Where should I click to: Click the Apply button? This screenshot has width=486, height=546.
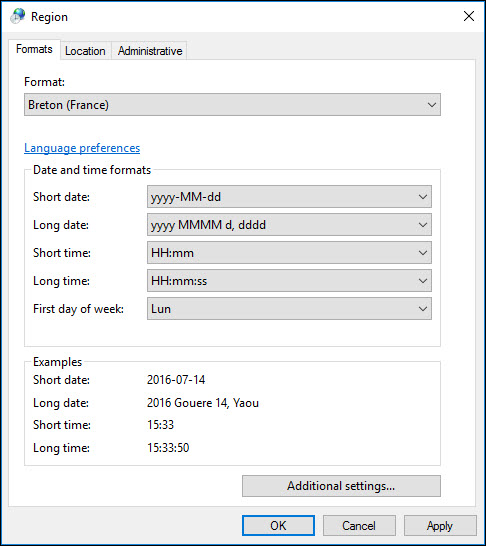click(x=440, y=525)
